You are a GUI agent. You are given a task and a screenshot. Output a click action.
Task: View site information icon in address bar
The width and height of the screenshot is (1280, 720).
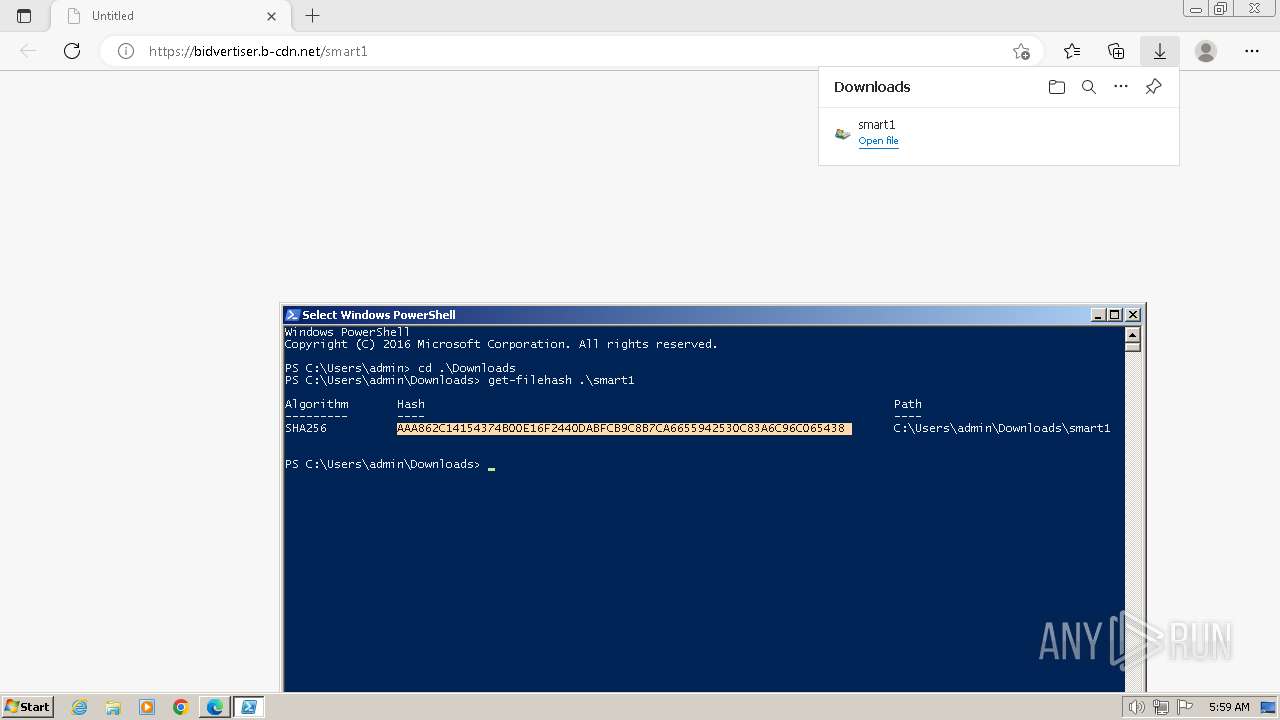(x=126, y=51)
